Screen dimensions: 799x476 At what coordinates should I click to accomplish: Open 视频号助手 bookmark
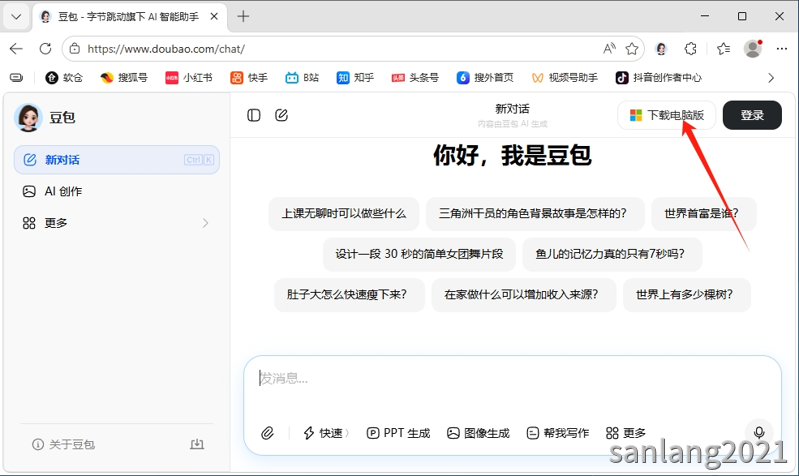pyautogui.click(x=565, y=77)
